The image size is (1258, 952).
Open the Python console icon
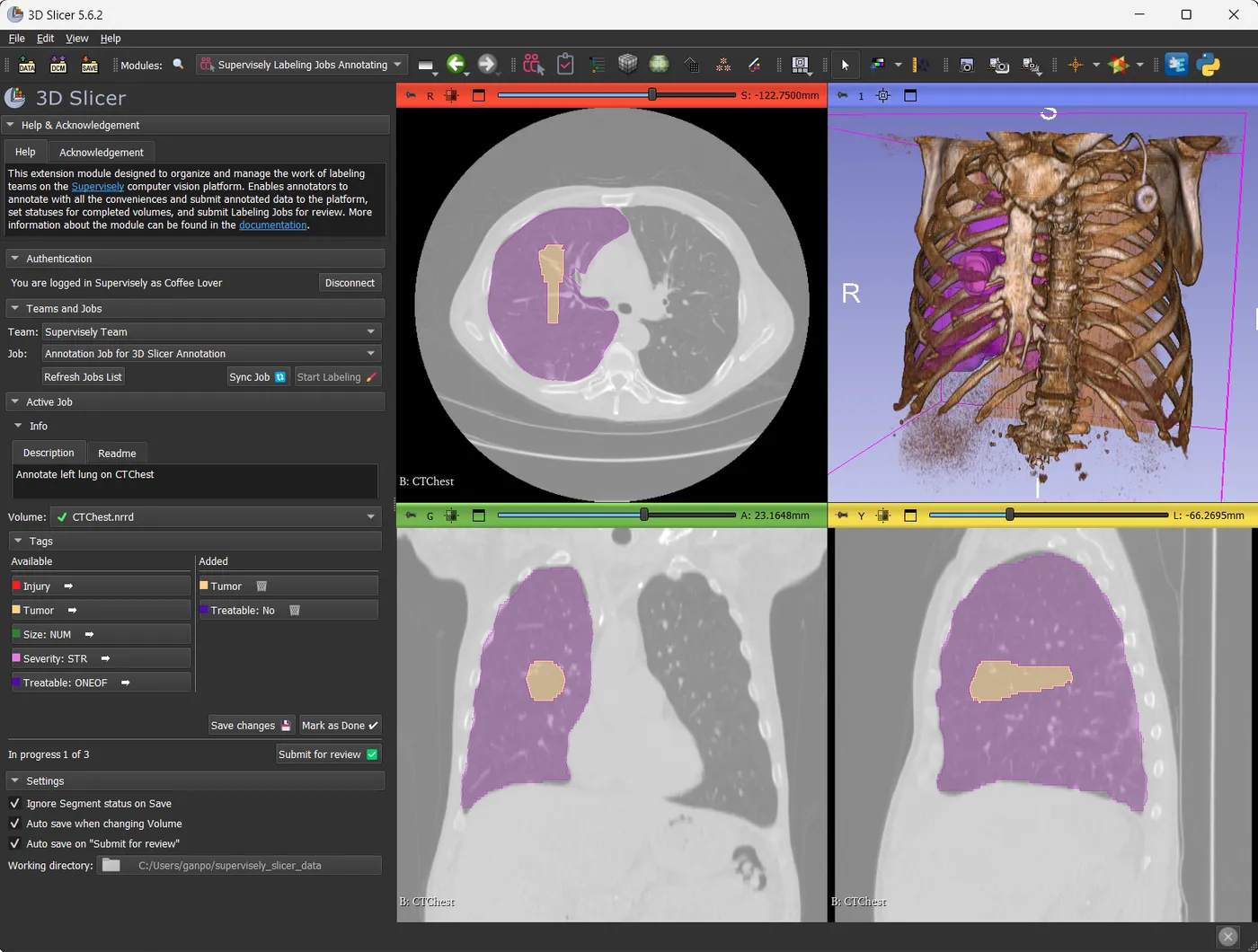point(1209,65)
